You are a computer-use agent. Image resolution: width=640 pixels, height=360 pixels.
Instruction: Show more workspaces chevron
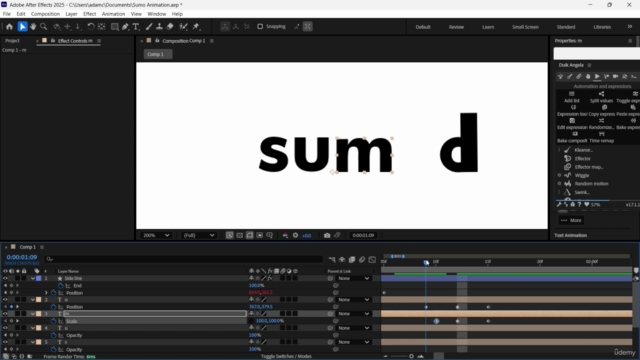630,27
